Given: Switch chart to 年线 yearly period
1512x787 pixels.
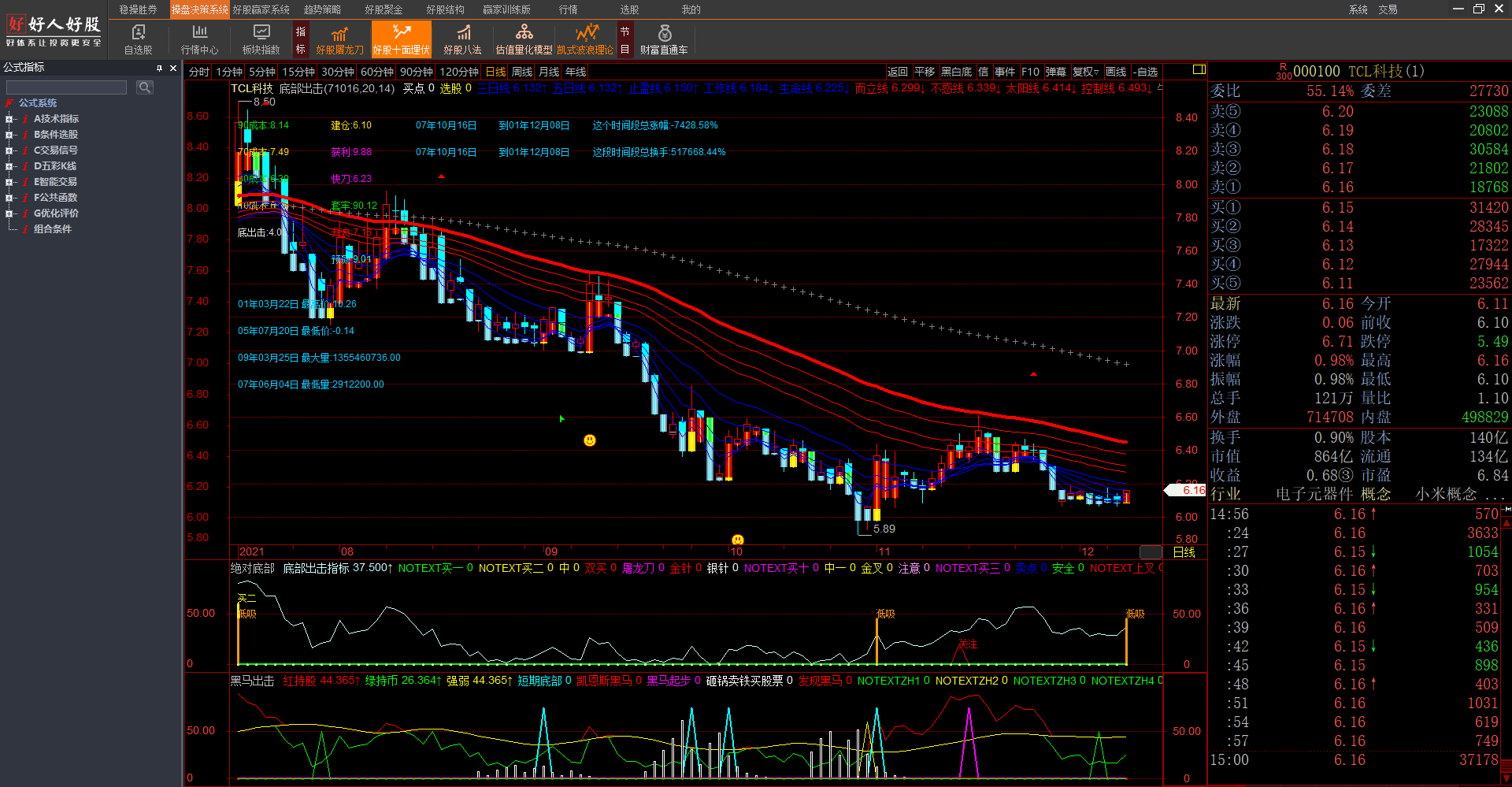Looking at the screenshot, I should 576,72.
